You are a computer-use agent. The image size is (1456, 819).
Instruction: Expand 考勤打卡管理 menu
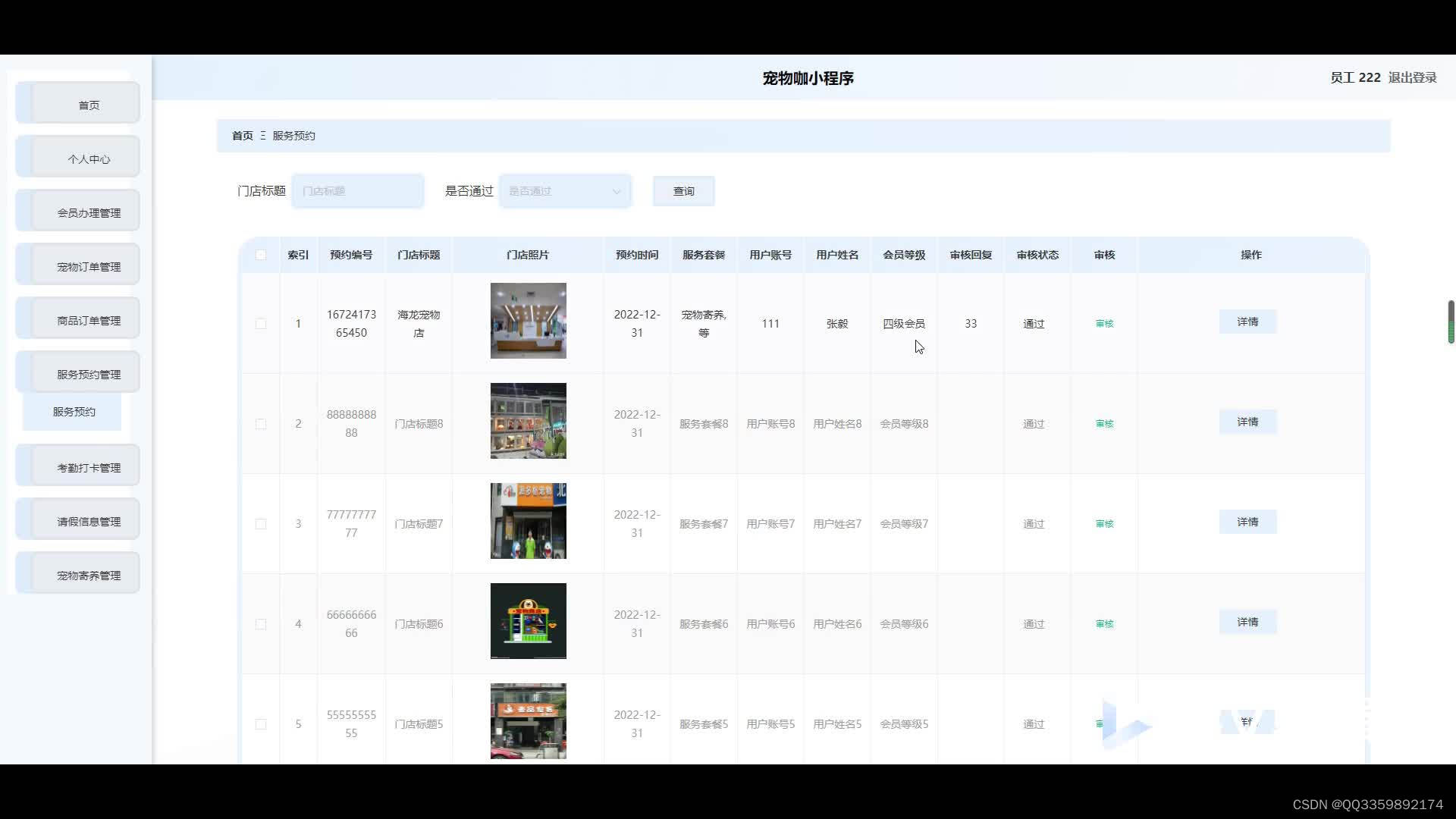click(78, 467)
